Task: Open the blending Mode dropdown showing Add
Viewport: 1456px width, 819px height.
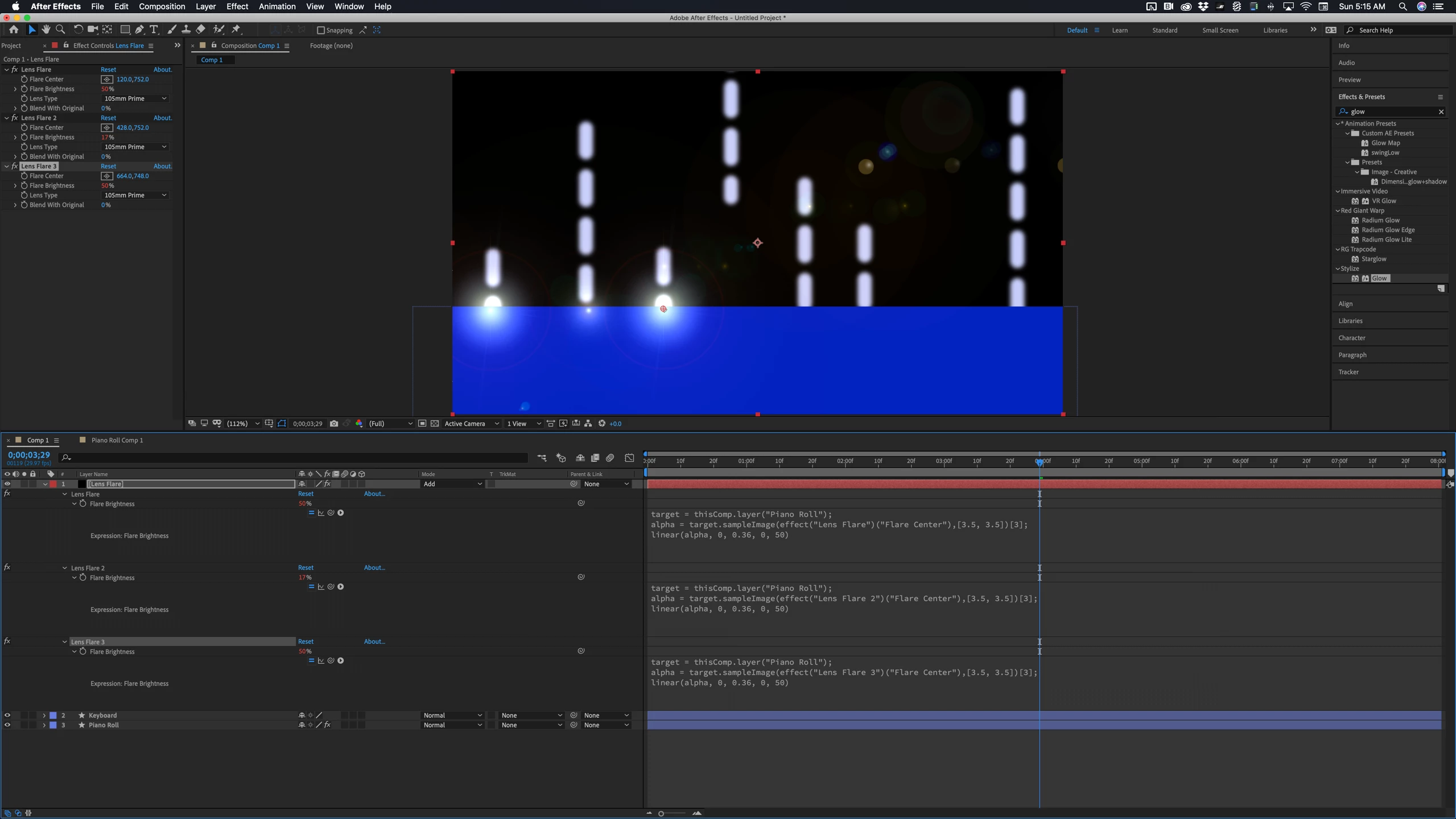Action: pyautogui.click(x=452, y=484)
